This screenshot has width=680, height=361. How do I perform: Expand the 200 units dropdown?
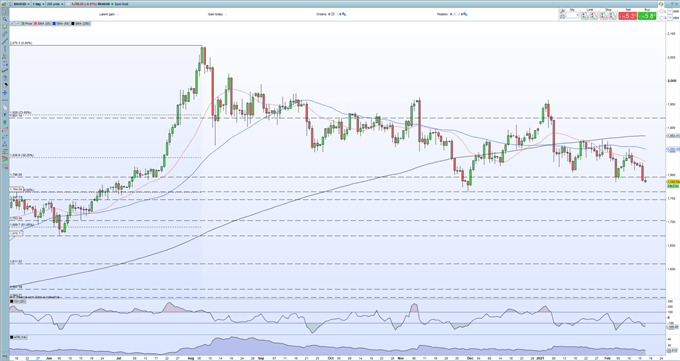tap(55, 4)
